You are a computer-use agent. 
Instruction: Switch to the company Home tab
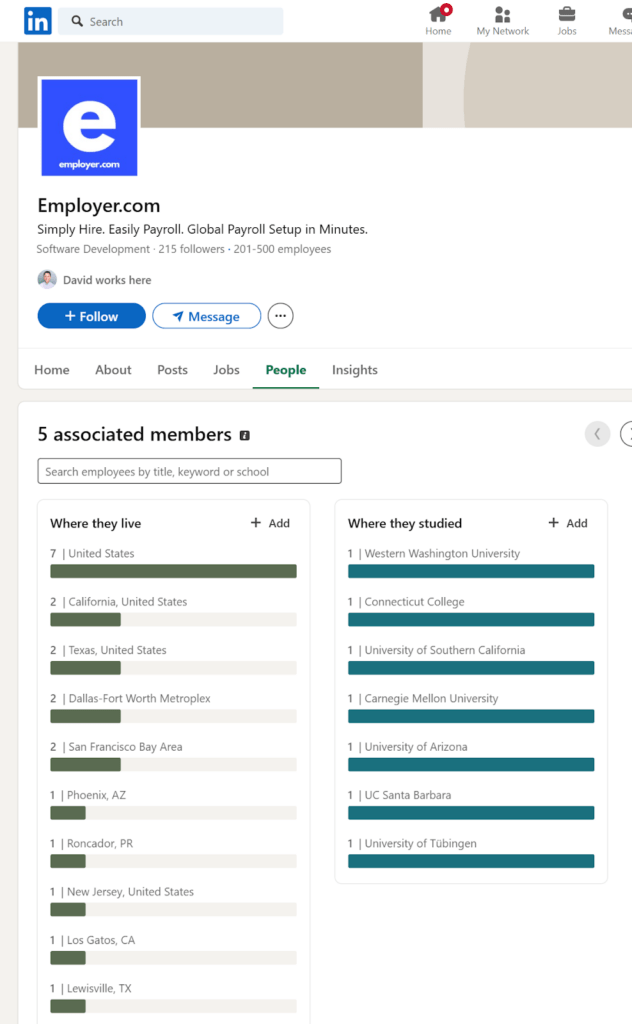point(52,370)
